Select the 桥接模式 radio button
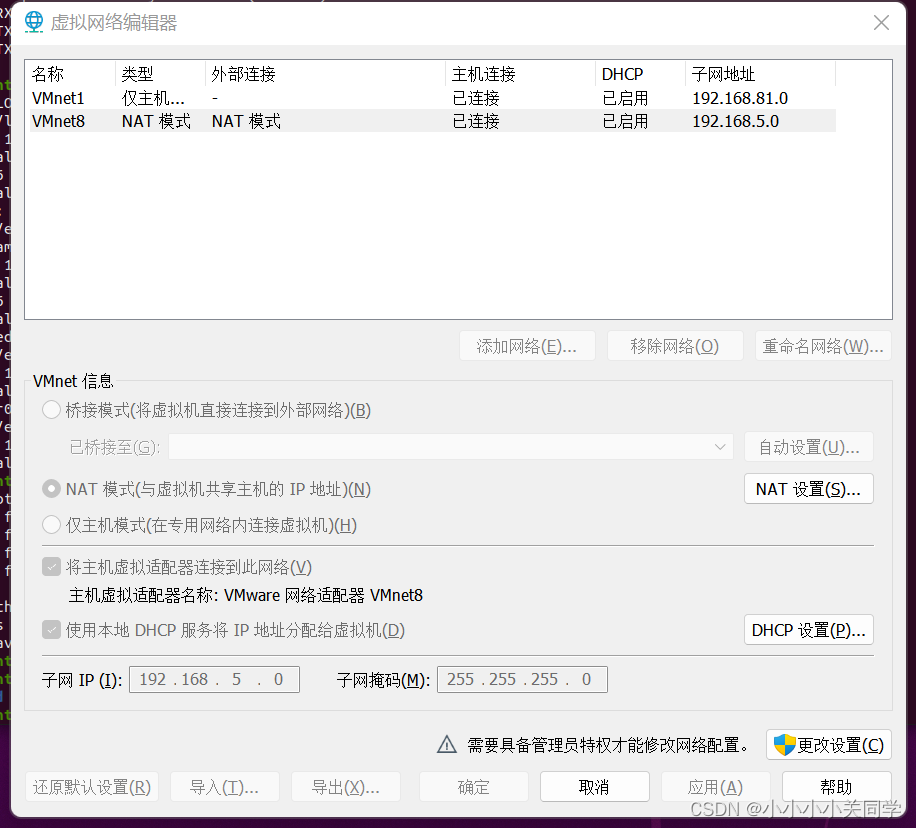 (x=51, y=410)
